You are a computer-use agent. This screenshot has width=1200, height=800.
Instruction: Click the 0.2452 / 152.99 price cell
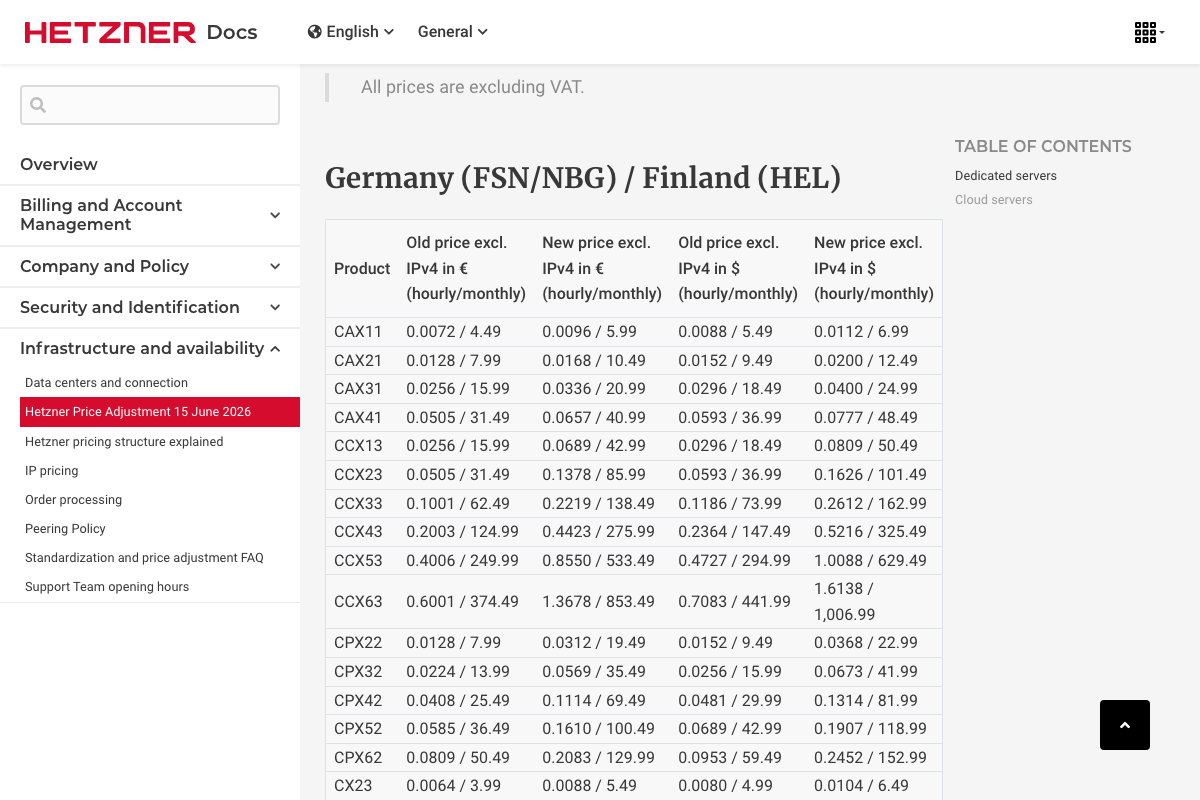click(x=874, y=757)
